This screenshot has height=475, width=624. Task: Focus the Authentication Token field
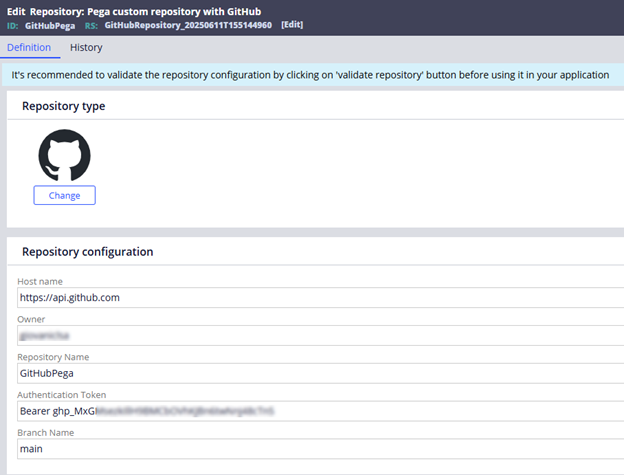(x=320, y=411)
